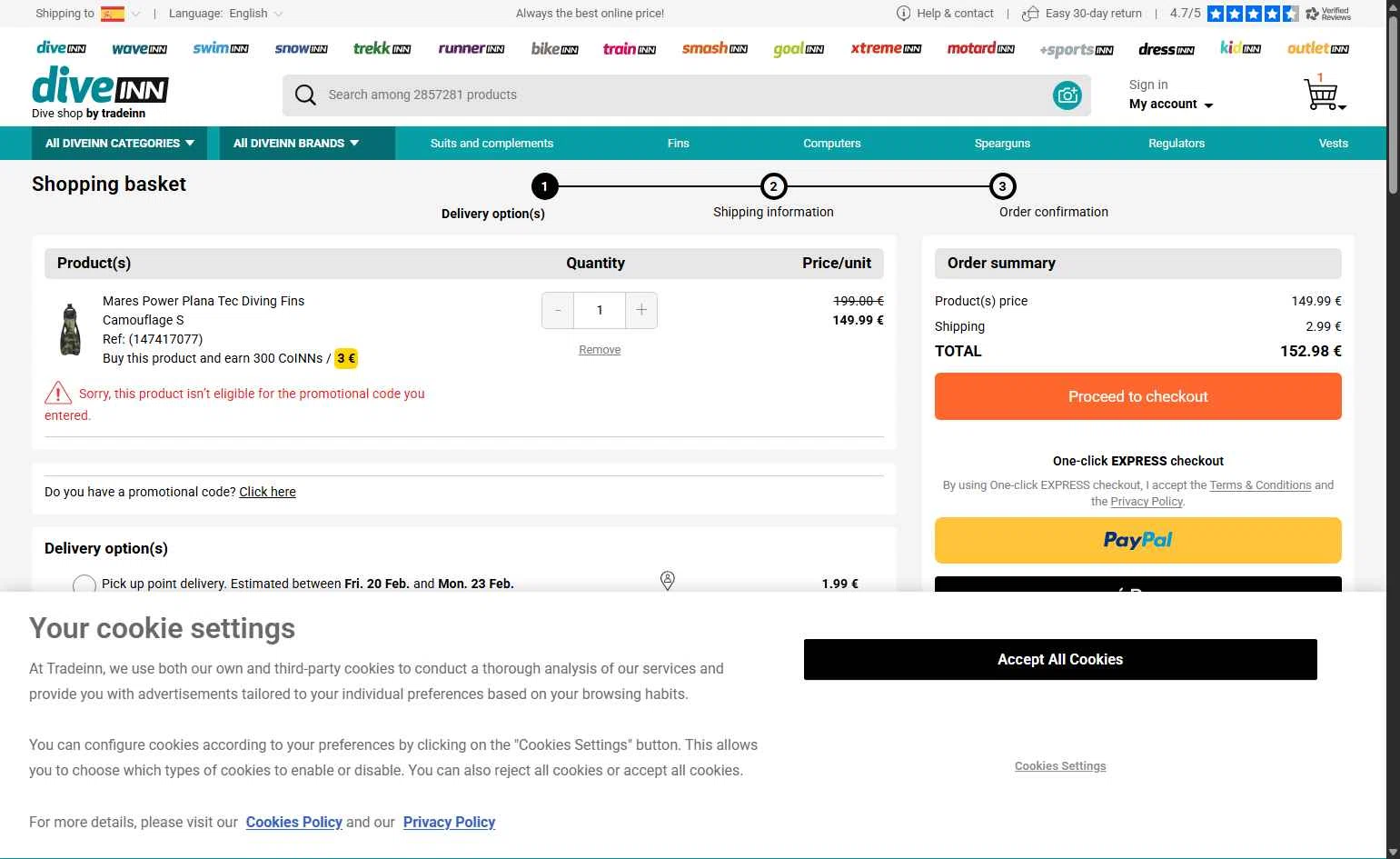Open Cookies Policy link
1400x859 pixels.
point(293,822)
